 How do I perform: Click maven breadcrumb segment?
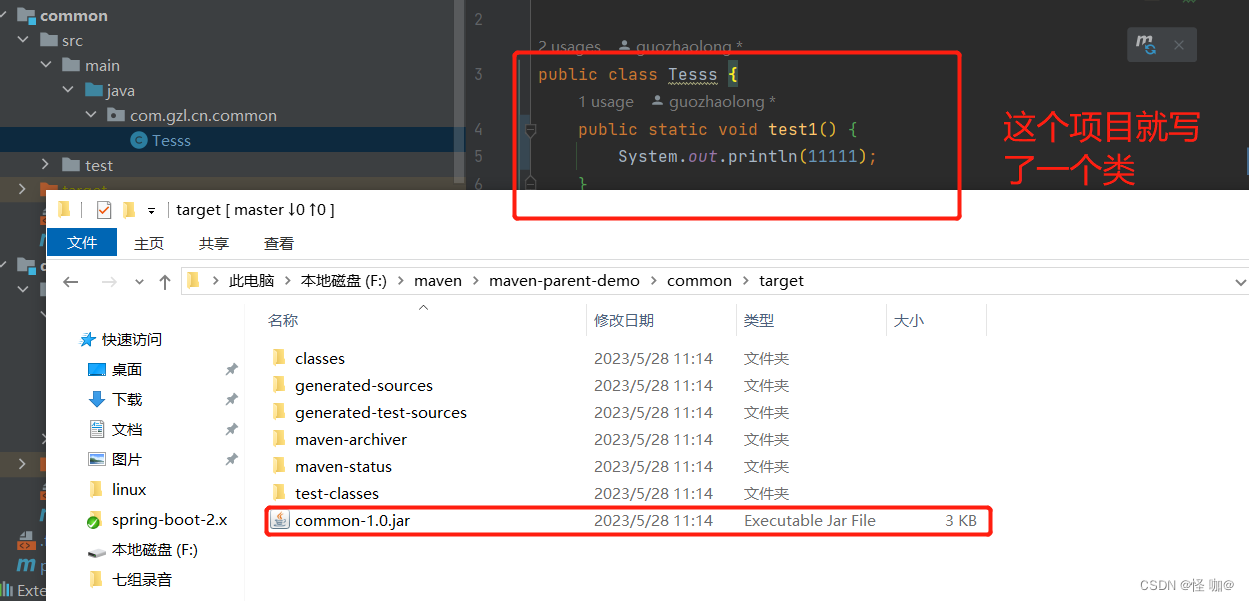pyautogui.click(x=438, y=281)
